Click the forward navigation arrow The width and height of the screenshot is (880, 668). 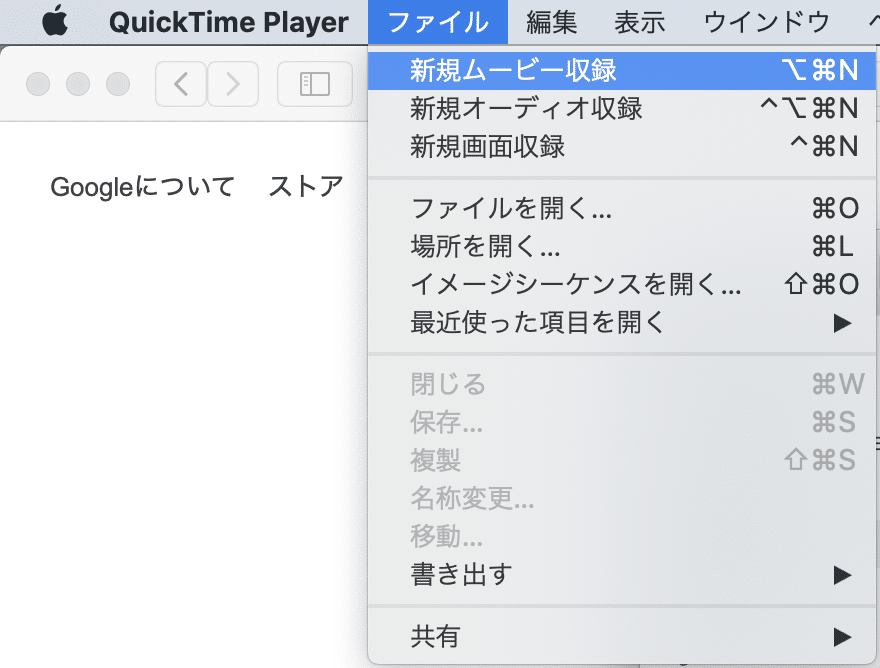pyautogui.click(x=232, y=84)
